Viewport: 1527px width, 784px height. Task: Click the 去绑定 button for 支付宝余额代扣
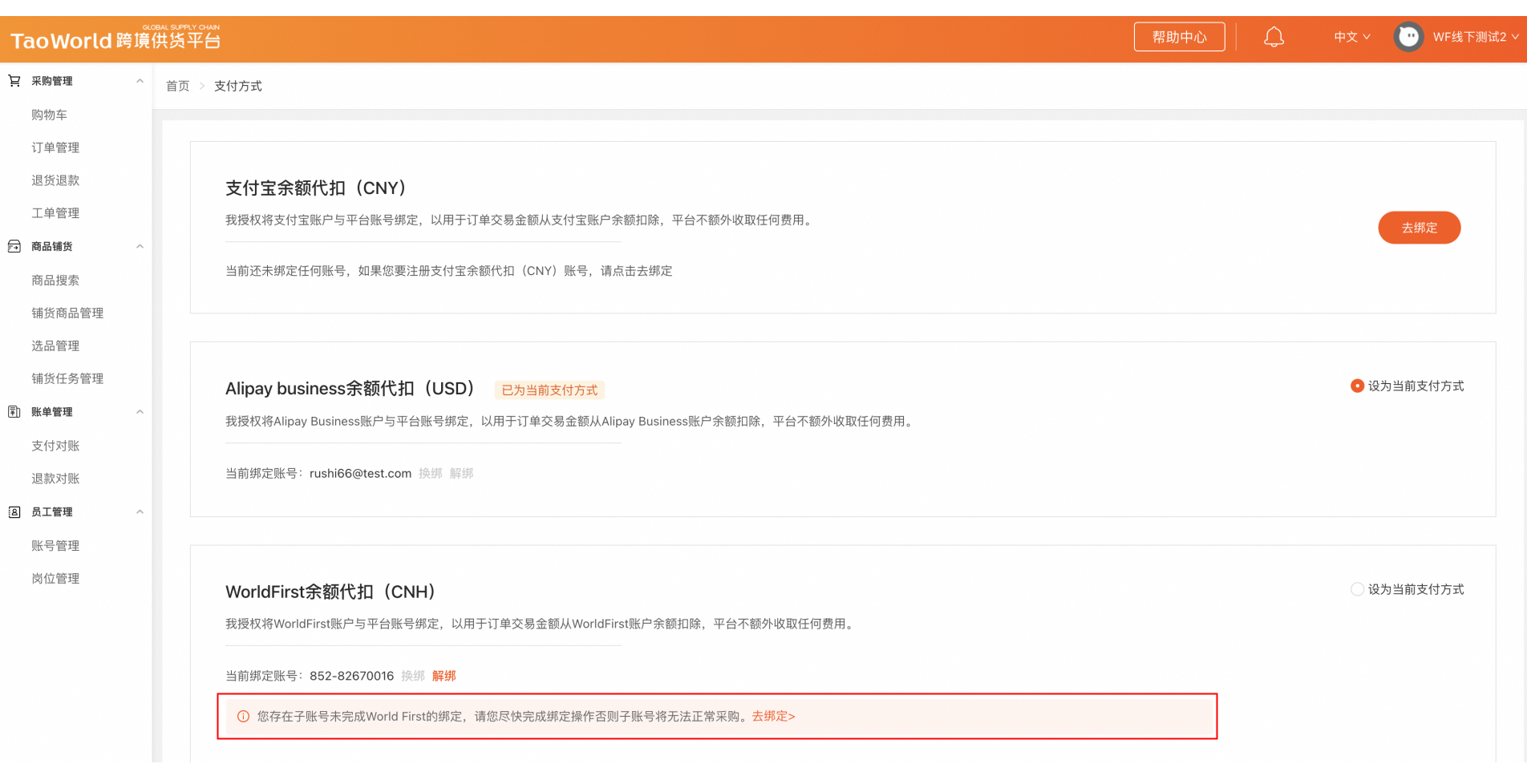pos(1419,228)
